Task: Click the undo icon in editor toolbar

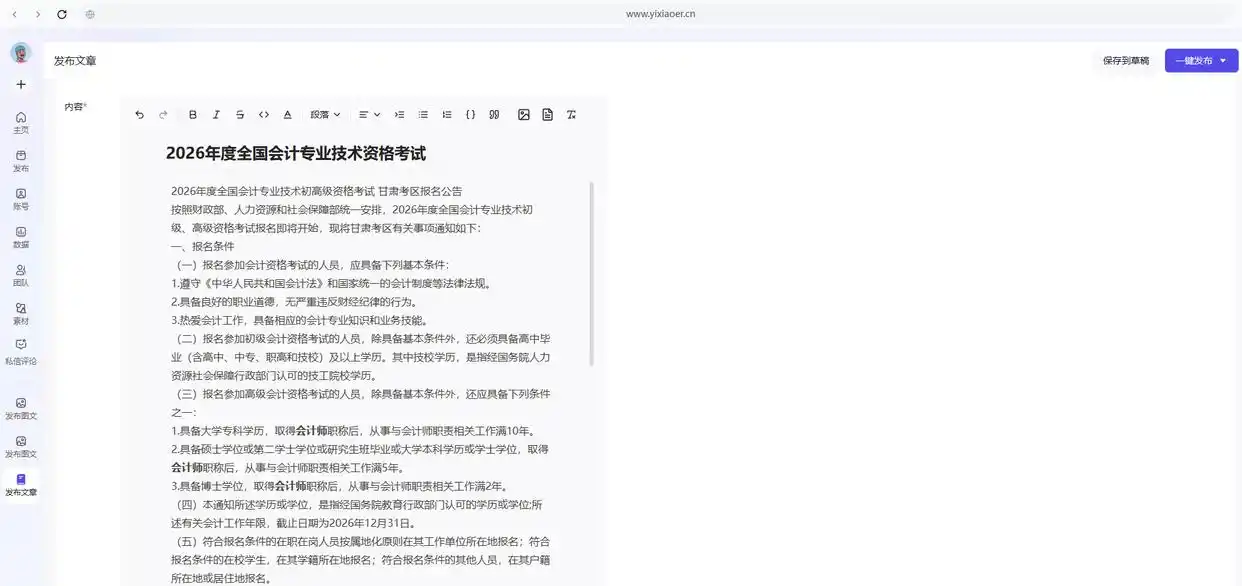Action: point(139,115)
